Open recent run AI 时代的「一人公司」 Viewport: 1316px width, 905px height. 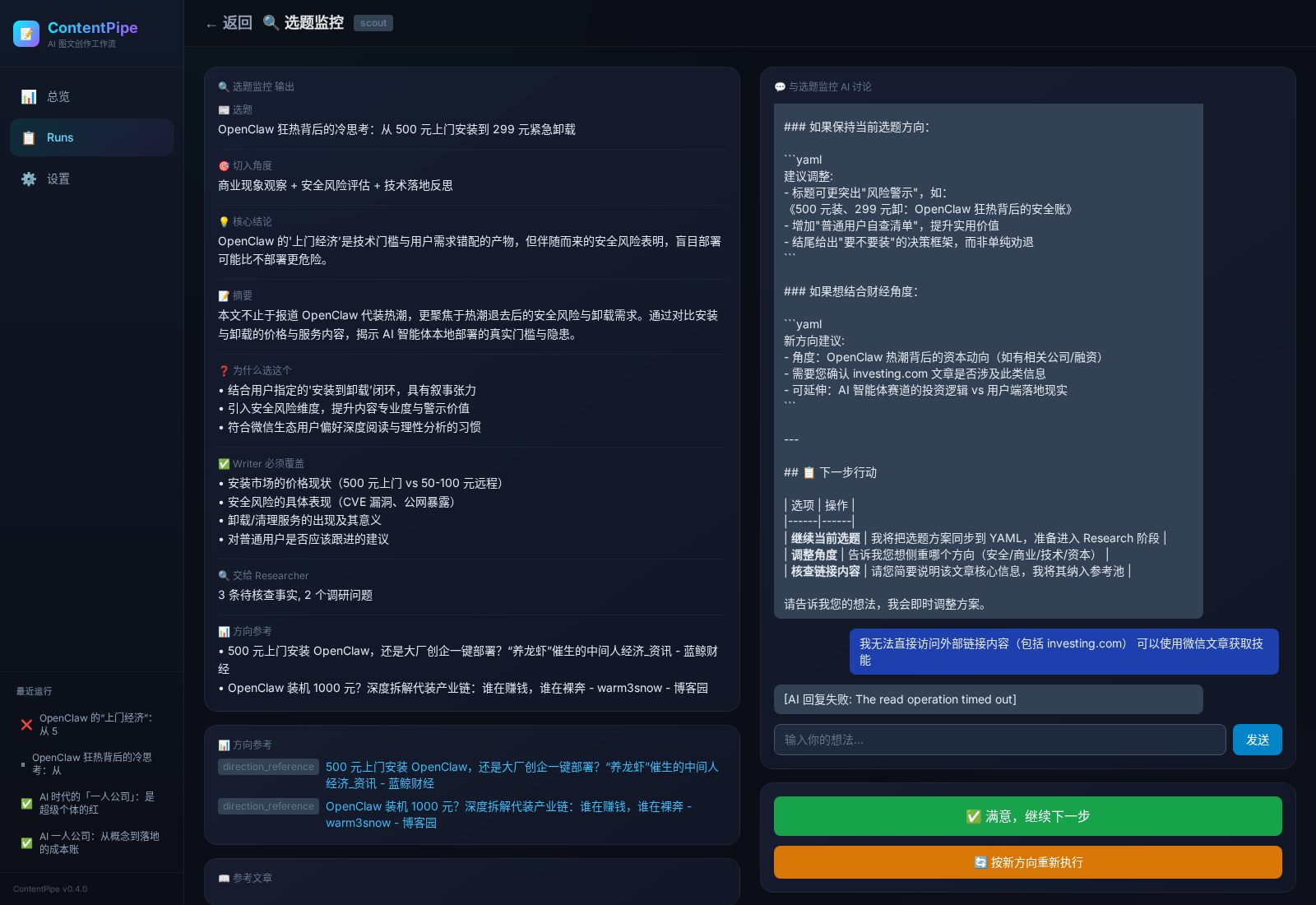[92, 803]
